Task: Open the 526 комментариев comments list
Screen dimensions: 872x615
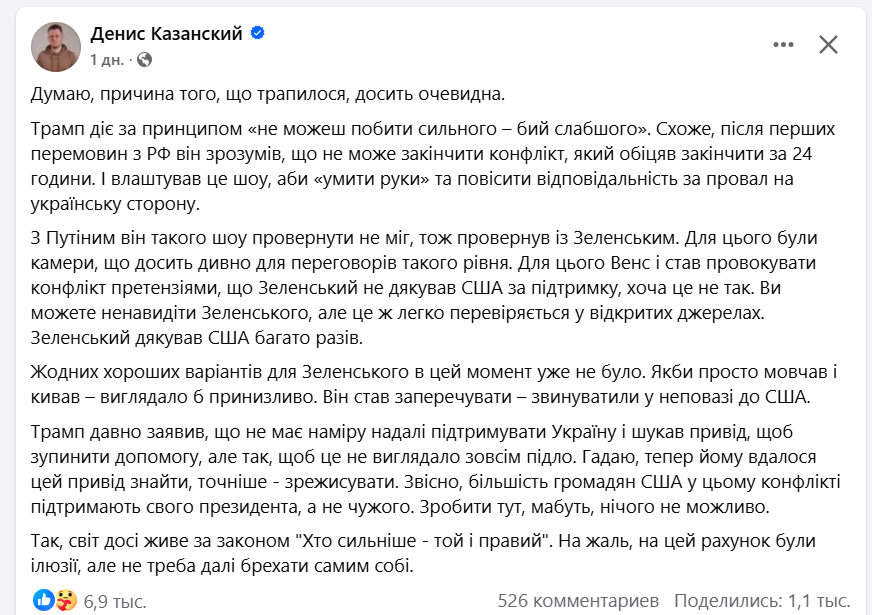Action: coord(578,601)
